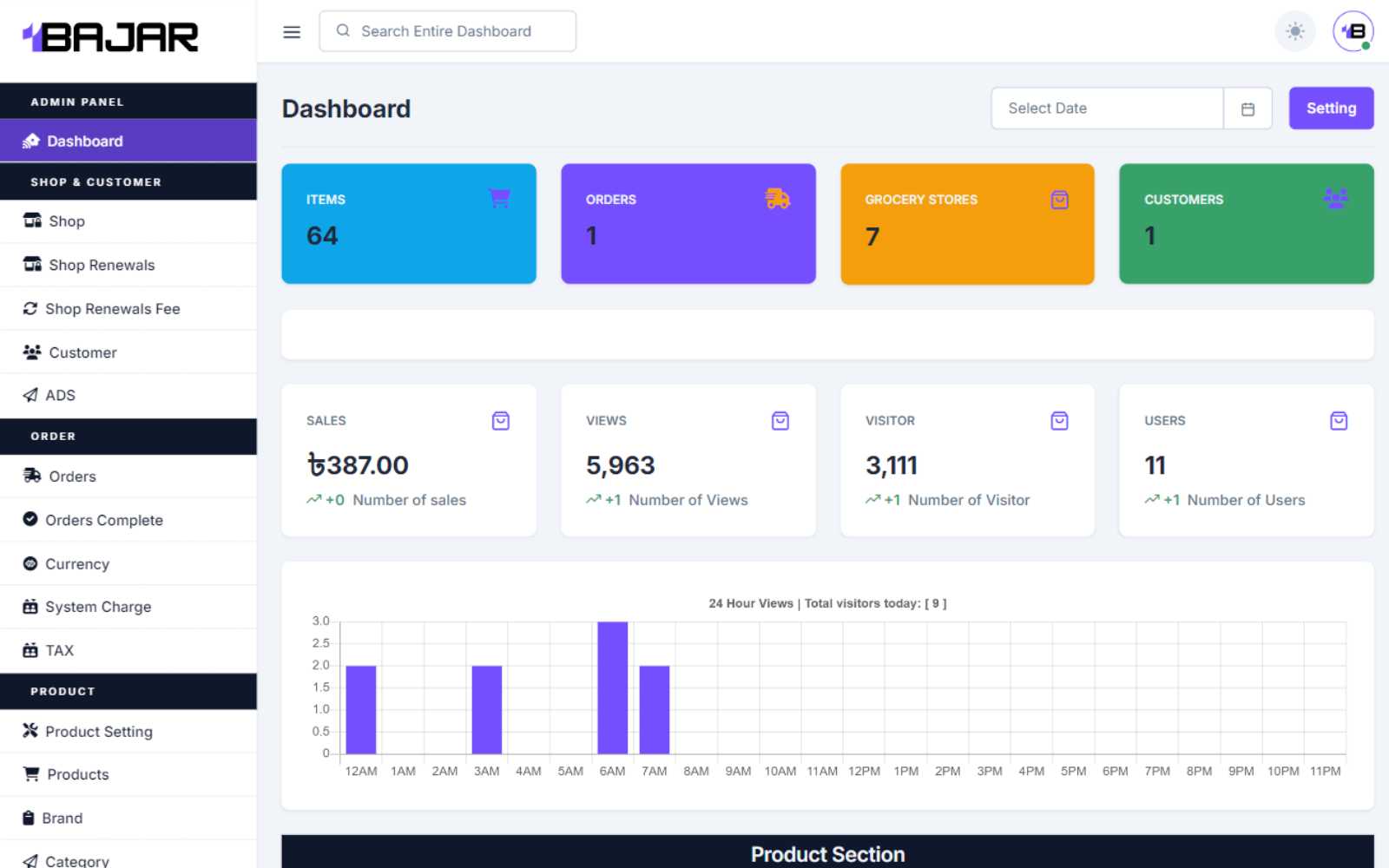
Task: Click the group icon beside Customer
Action: [x=32, y=352]
